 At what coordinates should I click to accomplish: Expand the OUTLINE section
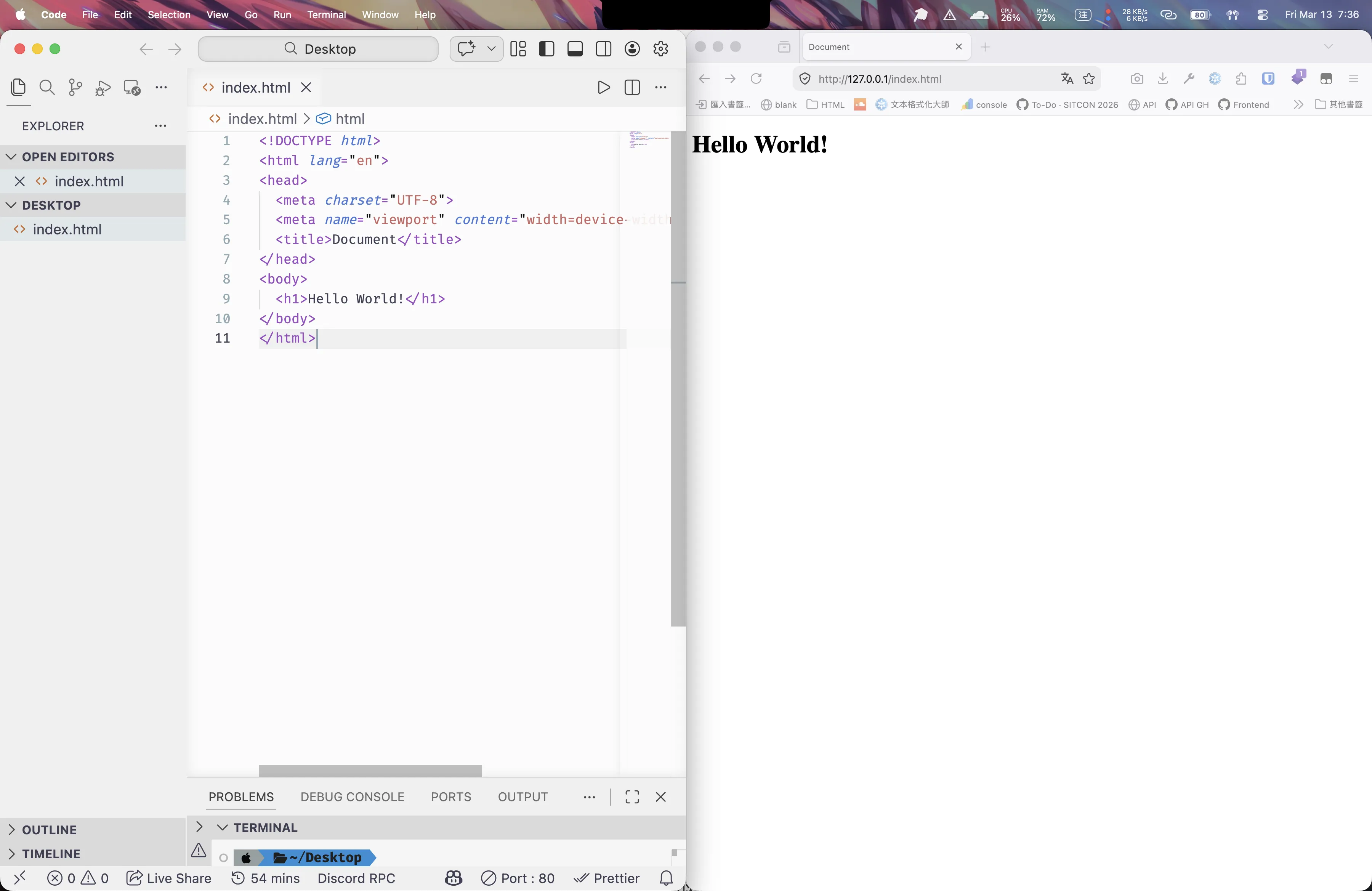49,830
